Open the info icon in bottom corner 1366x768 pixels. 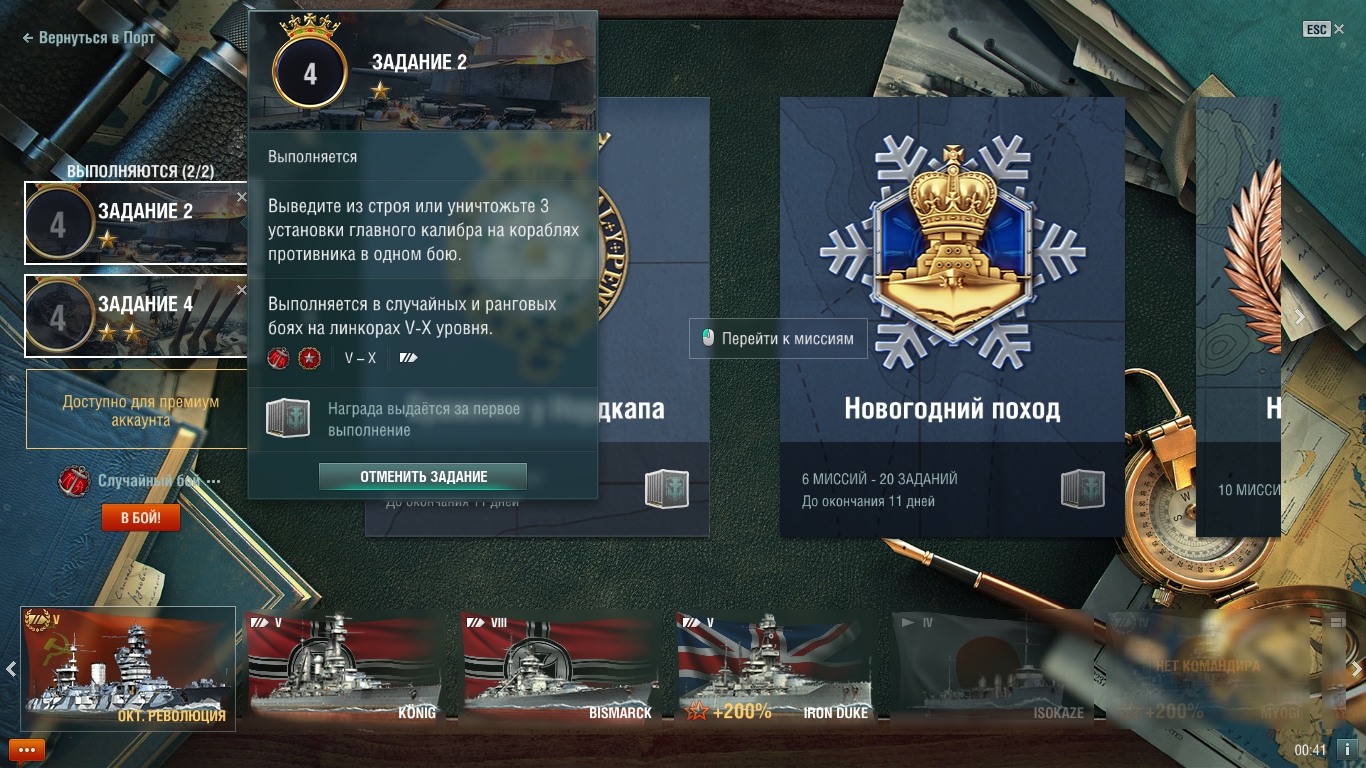[1347, 749]
